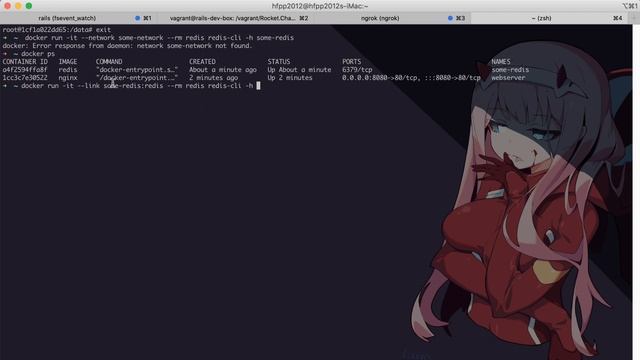Click 'About a minute ago' created value
Screen dimensions: 640x360
(x=223, y=70)
